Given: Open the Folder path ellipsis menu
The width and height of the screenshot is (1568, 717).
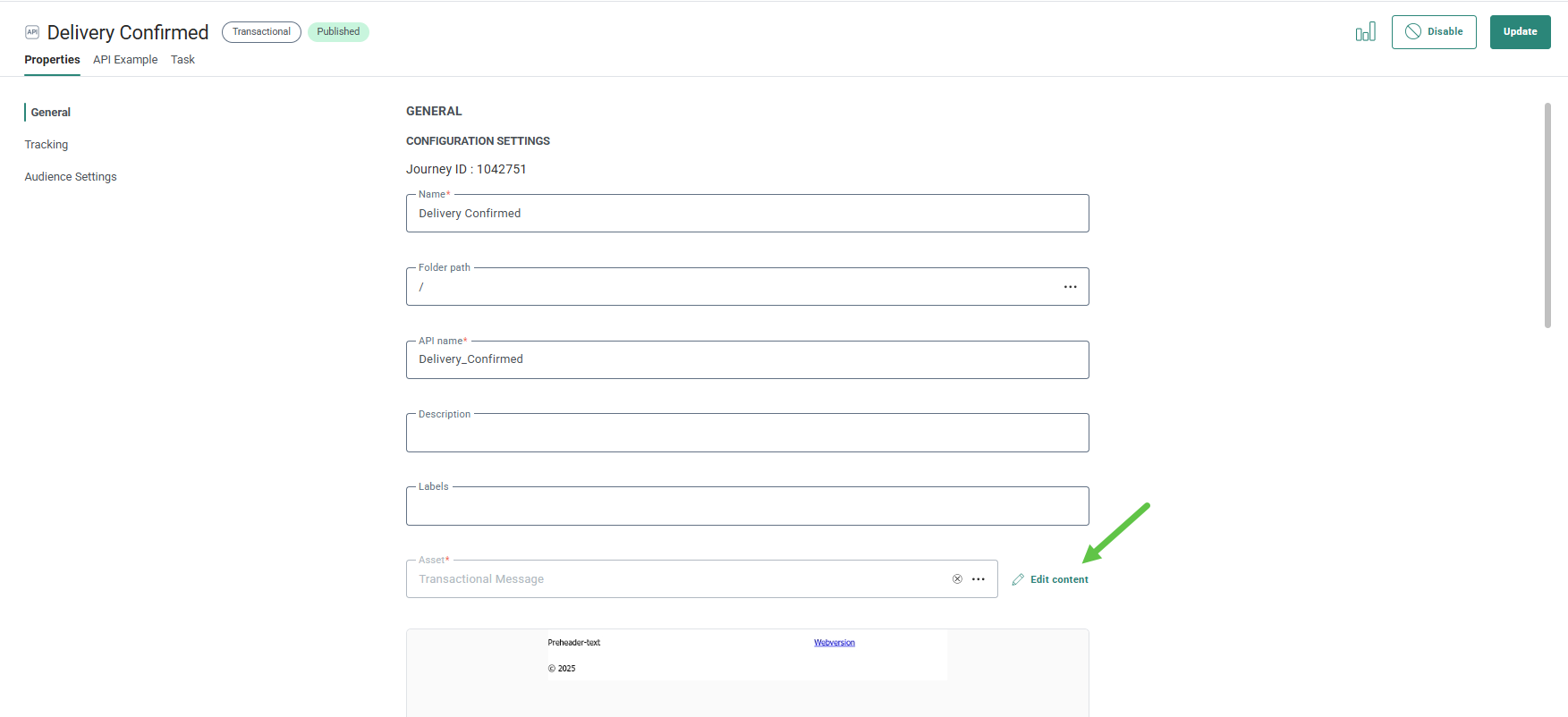Looking at the screenshot, I should coord(1070,287).
